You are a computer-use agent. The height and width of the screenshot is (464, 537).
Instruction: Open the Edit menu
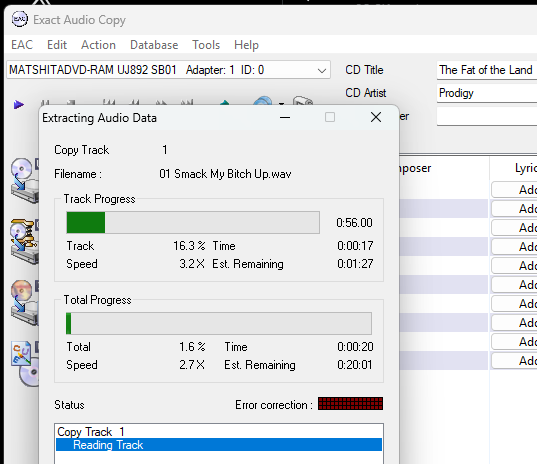[x=57, y=45]
